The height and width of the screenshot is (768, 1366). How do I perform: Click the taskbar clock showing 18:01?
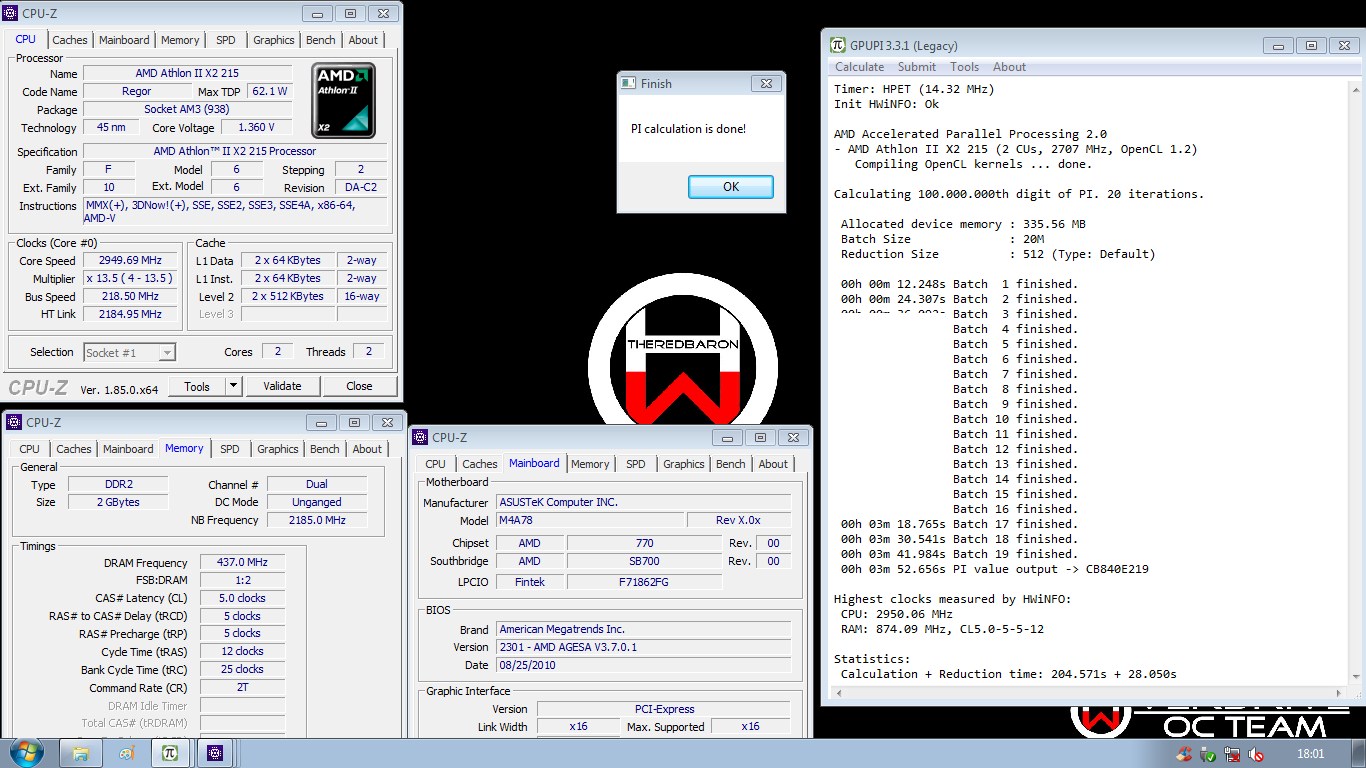pyautogui.click(x=1309, y=754)
